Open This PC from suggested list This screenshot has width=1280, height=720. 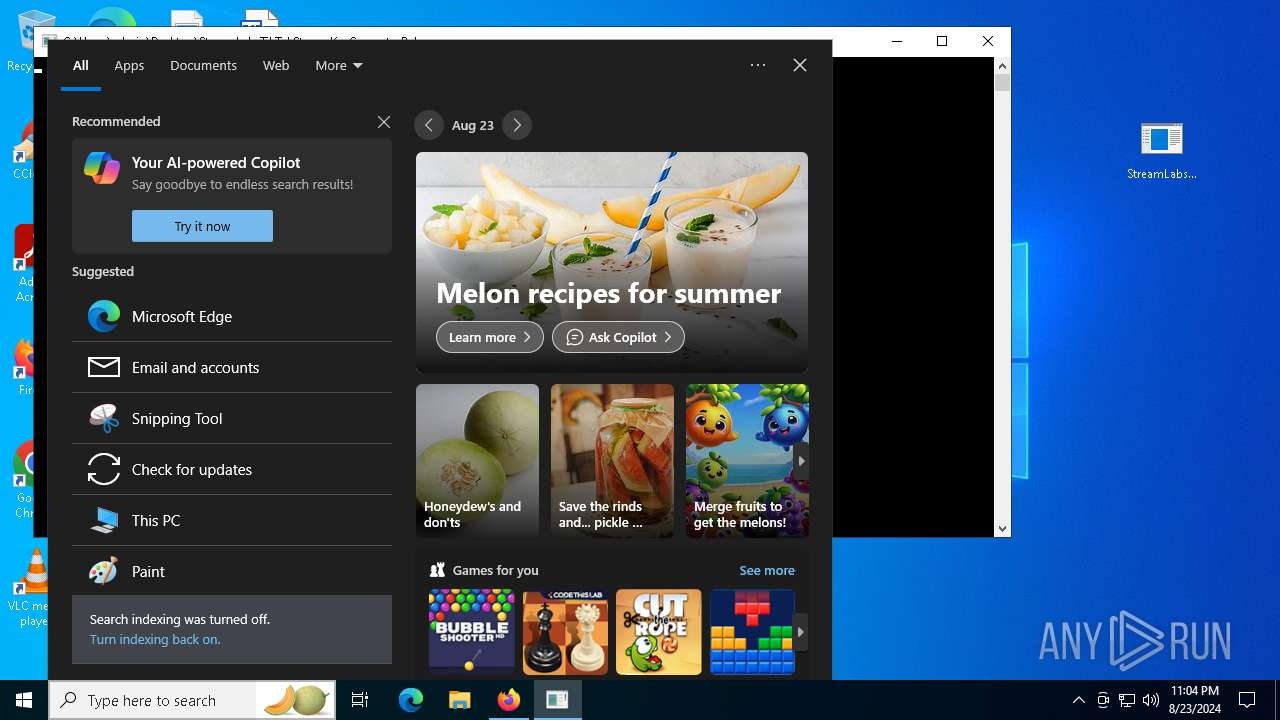[232, 520]
